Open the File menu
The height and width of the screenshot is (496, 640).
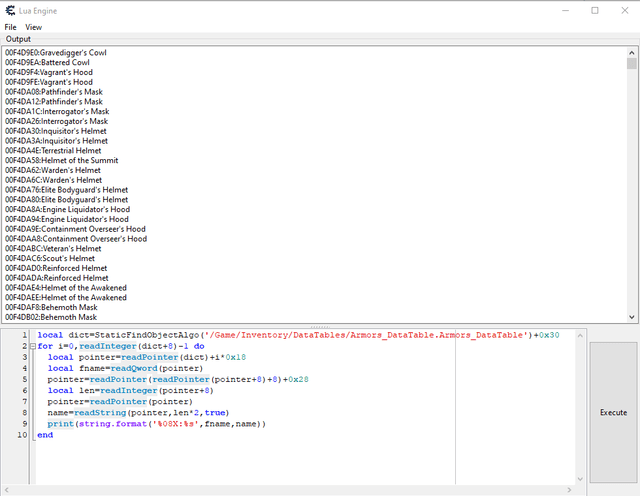(10, 27)
